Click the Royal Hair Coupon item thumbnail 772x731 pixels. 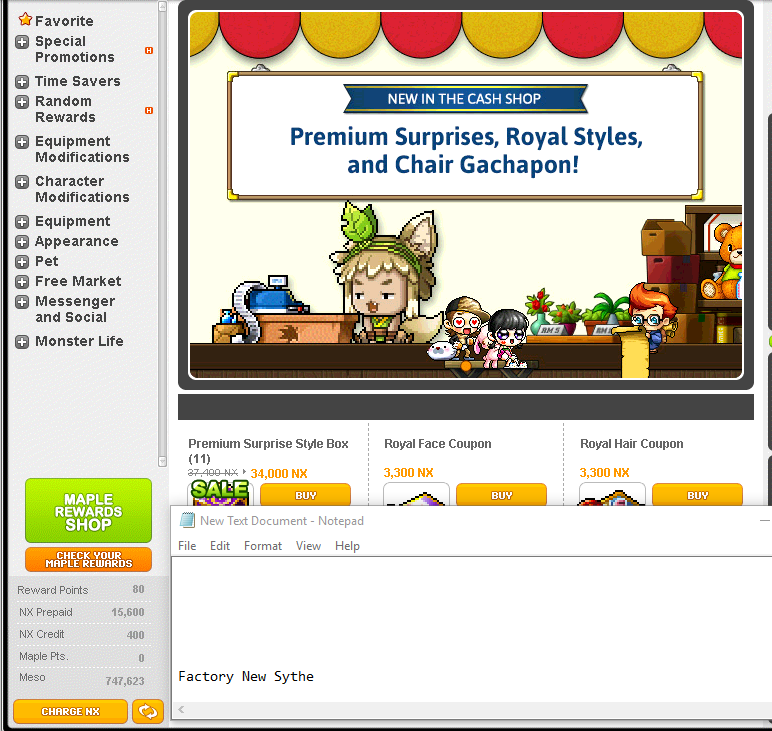pyautogui.click(x=612, y=494)
